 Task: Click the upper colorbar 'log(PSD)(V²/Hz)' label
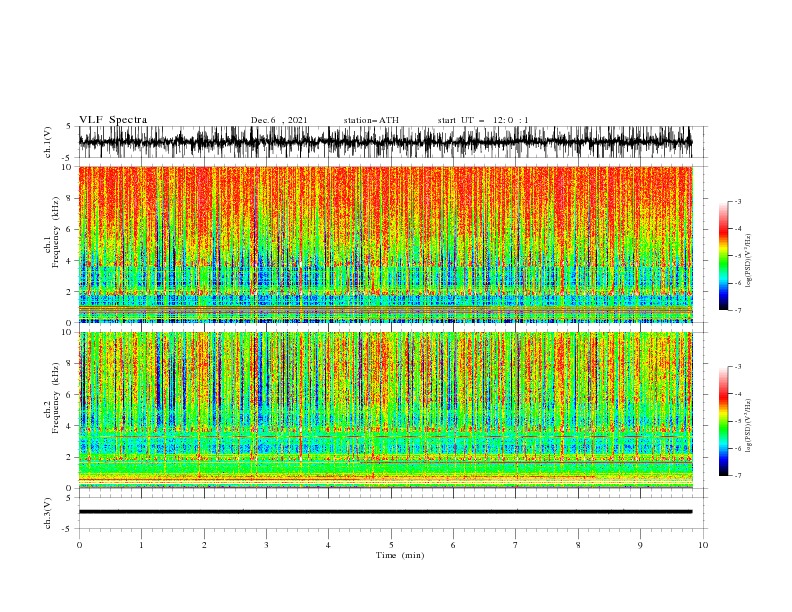[x=749, y=261]
